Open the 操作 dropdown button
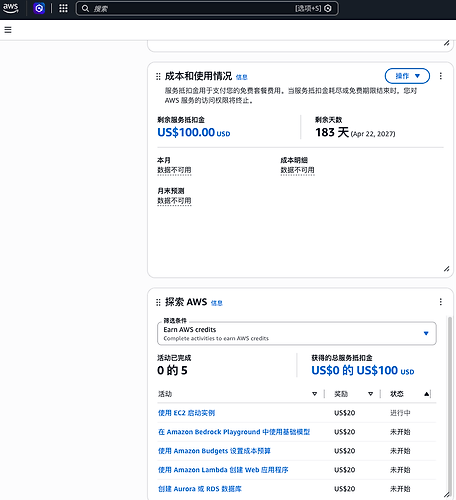 [407, 76]
